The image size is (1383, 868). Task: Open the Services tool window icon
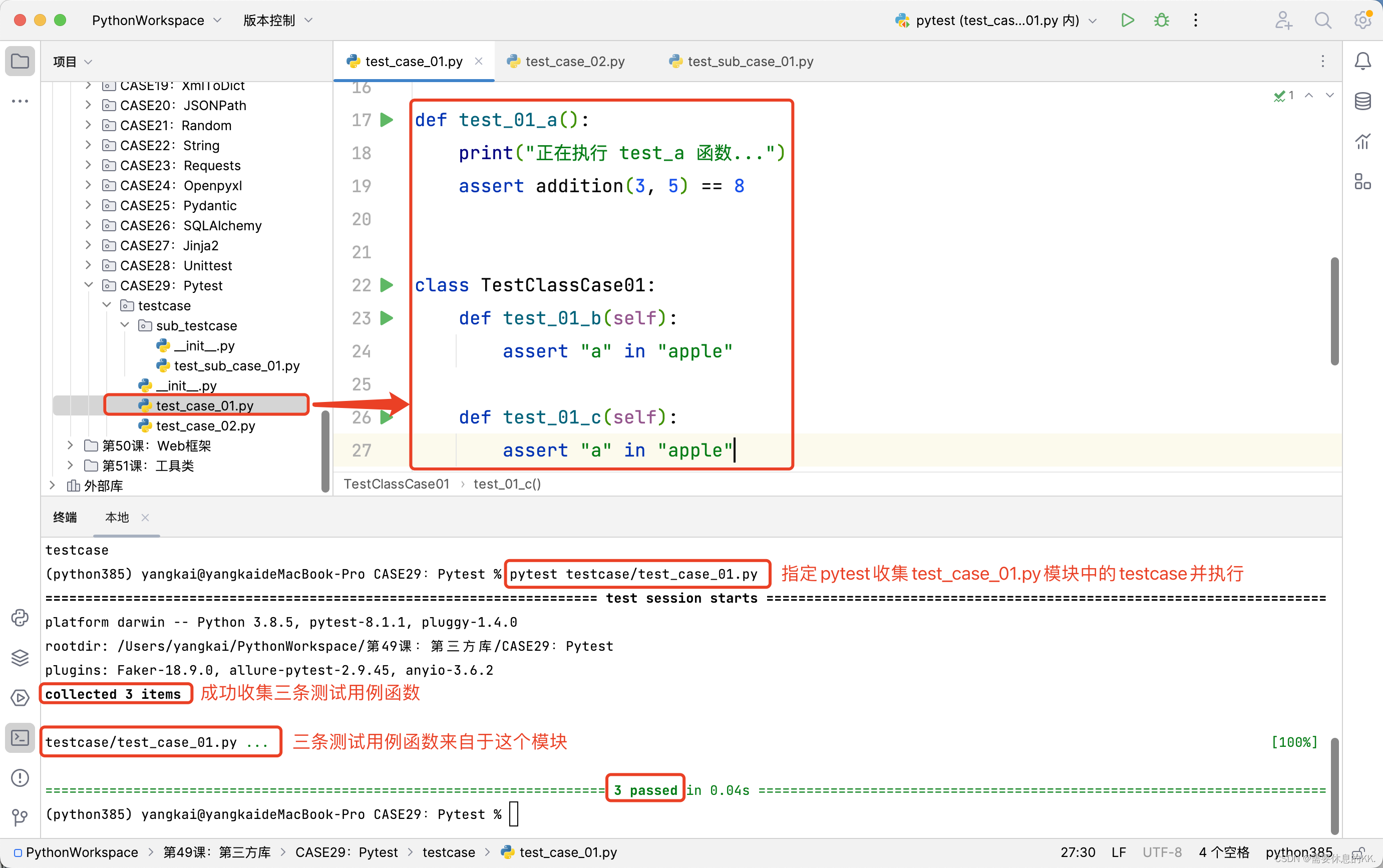click(x=20, y=698)
